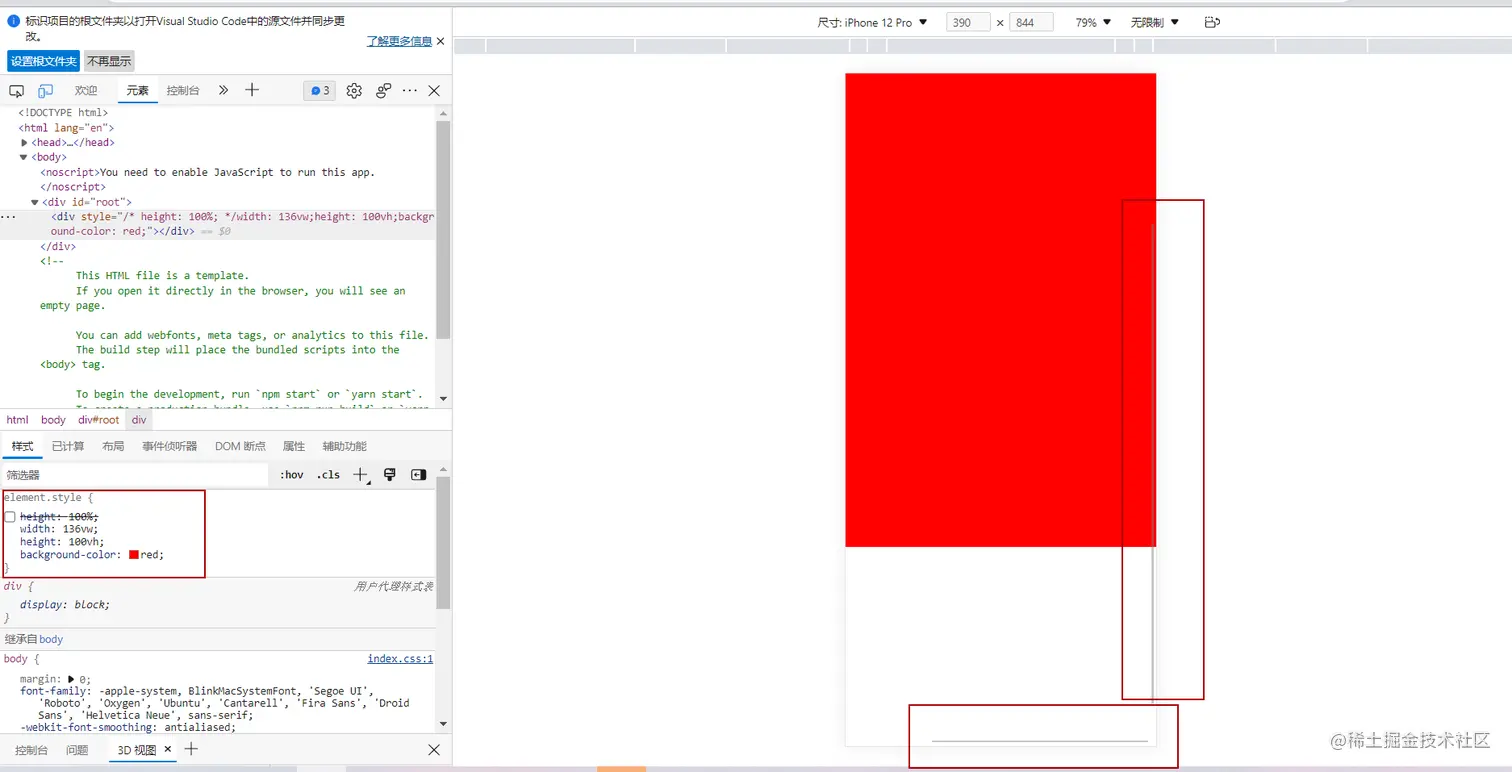Add a drawer tool with plus
The image size is (1512, 772).
[191, 749]
